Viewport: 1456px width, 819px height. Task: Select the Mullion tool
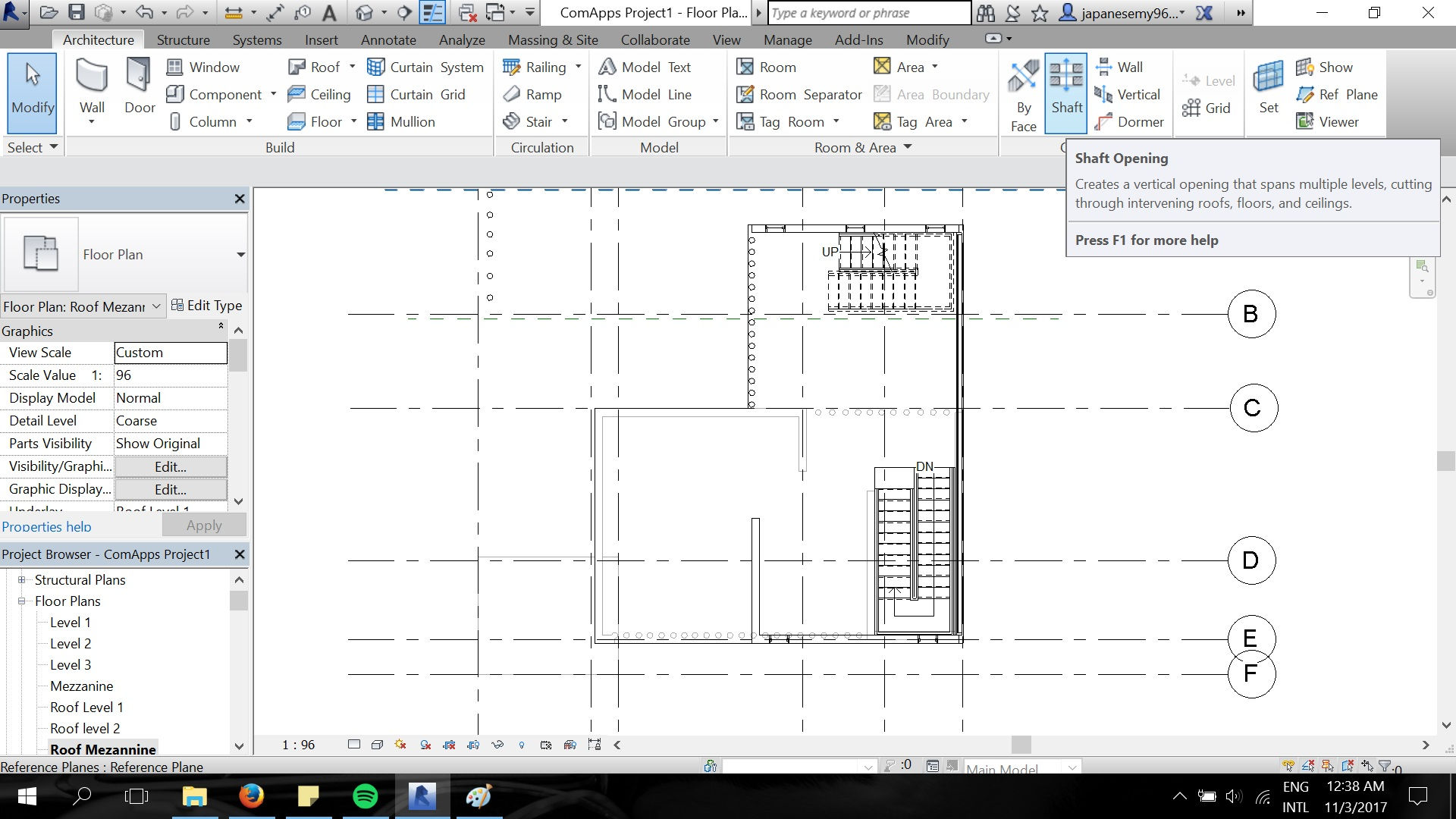[x=401, y=121]
